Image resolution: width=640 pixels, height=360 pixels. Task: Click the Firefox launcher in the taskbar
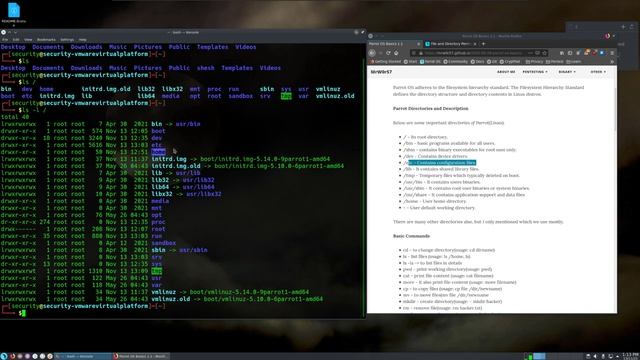(12, 356)
